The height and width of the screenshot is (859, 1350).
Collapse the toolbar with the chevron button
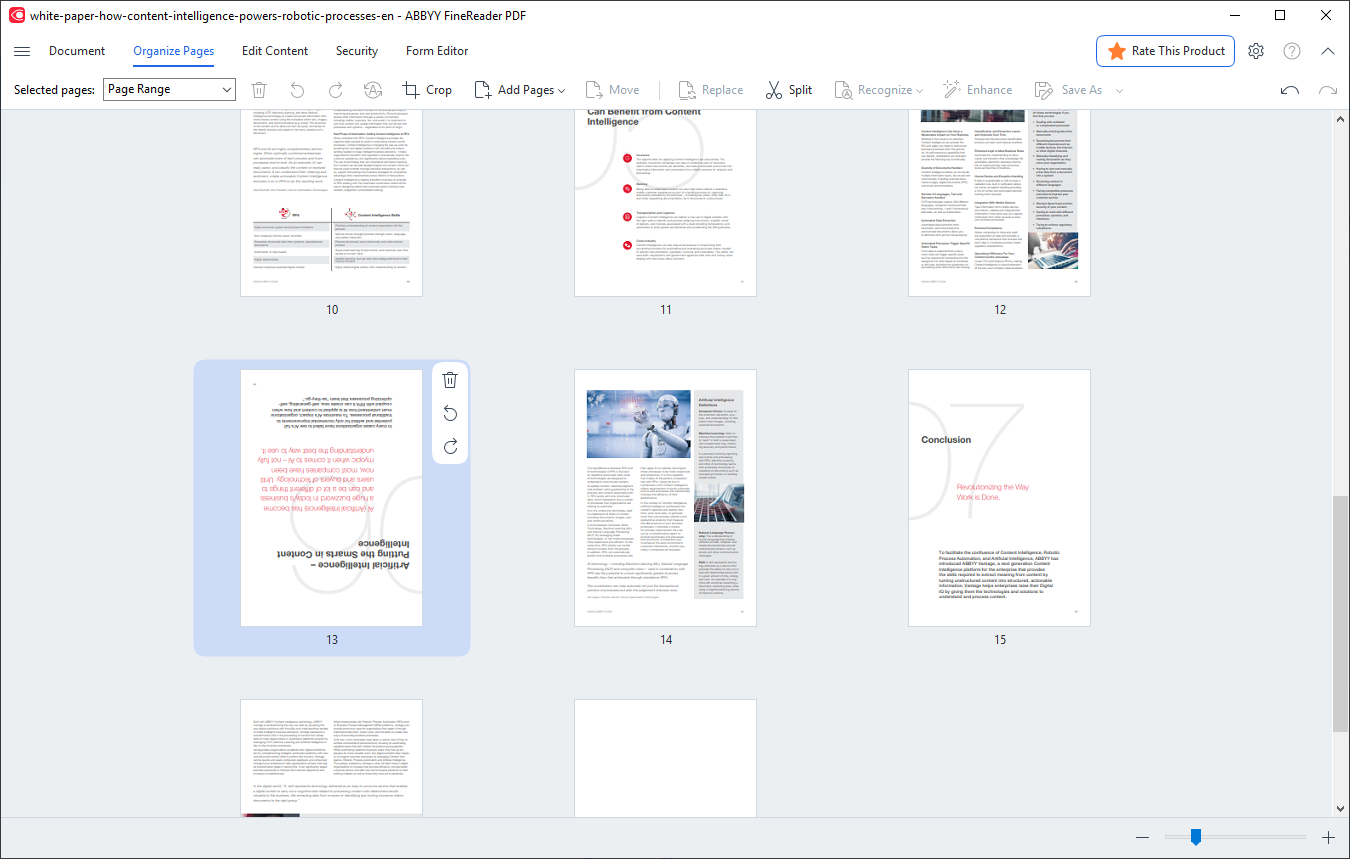click(1327, 51)
